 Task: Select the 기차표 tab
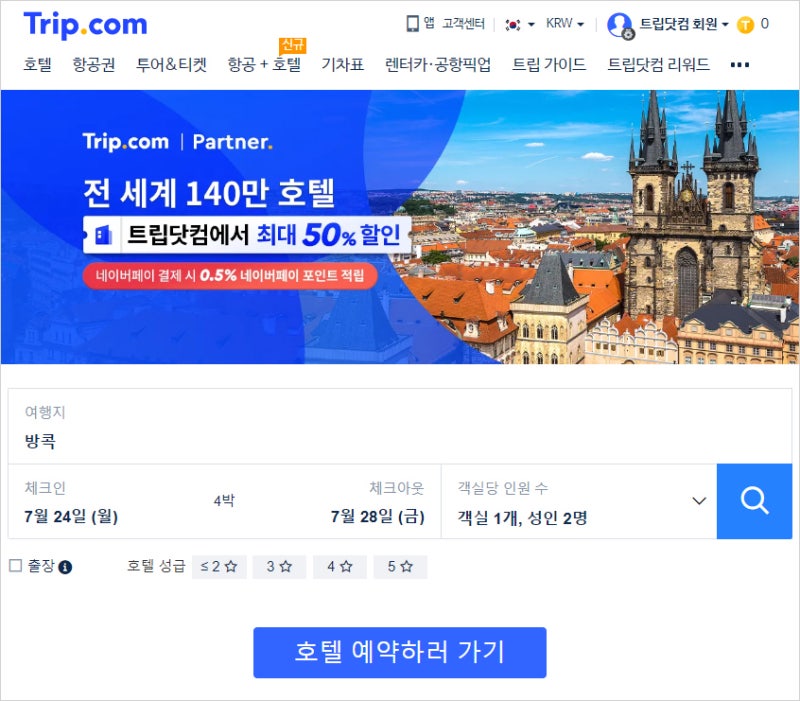click(342, 65)
